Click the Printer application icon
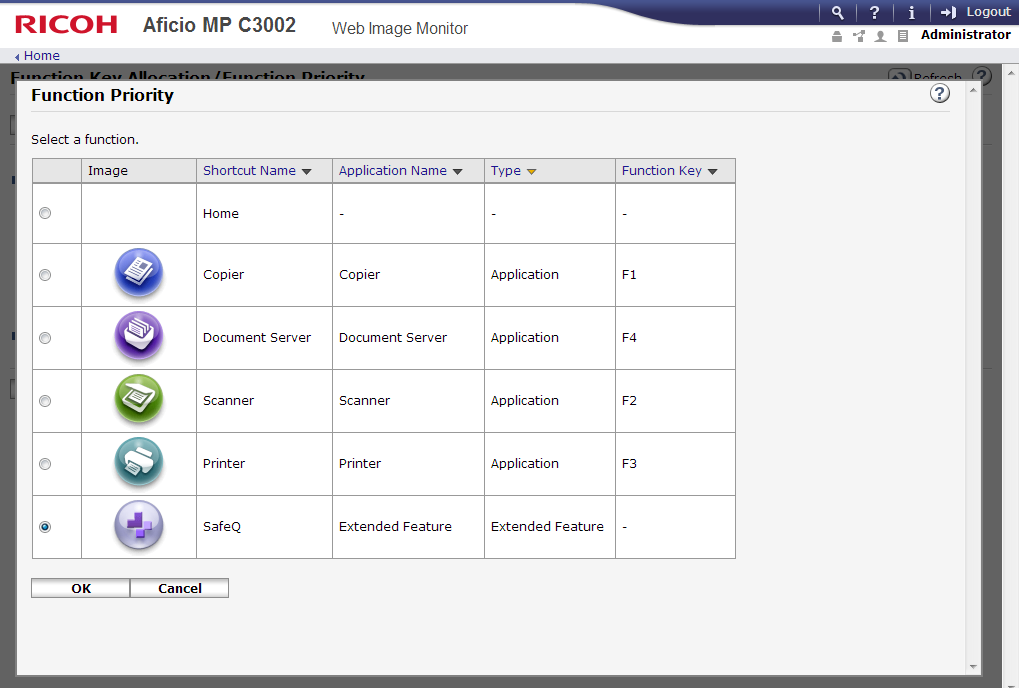This screenshot has height=688, width=1019. (x=138, y=463)
